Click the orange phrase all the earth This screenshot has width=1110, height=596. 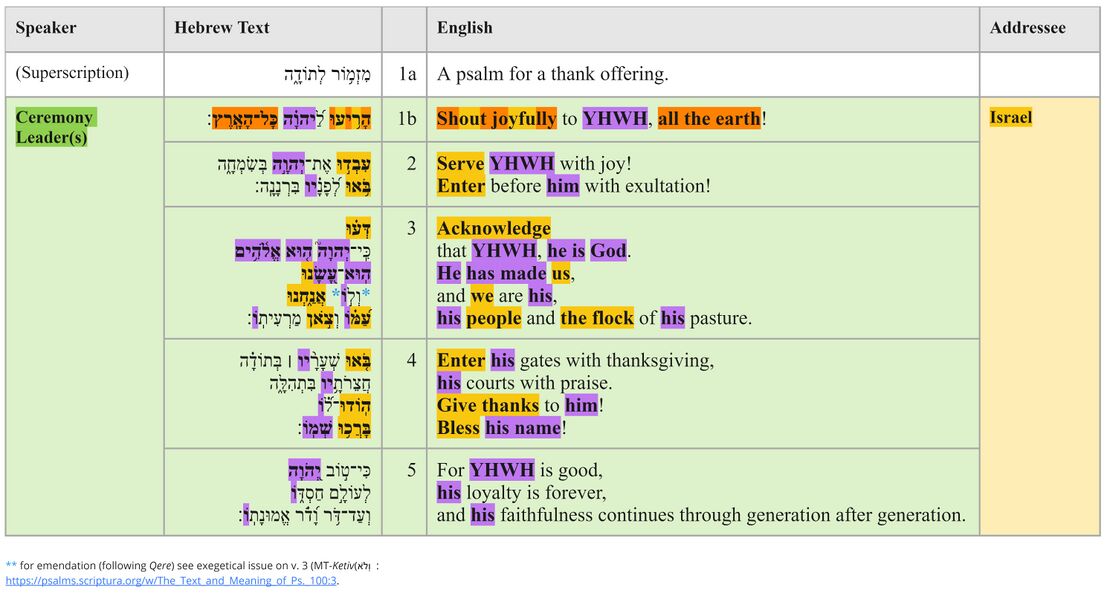coord(709,119)
